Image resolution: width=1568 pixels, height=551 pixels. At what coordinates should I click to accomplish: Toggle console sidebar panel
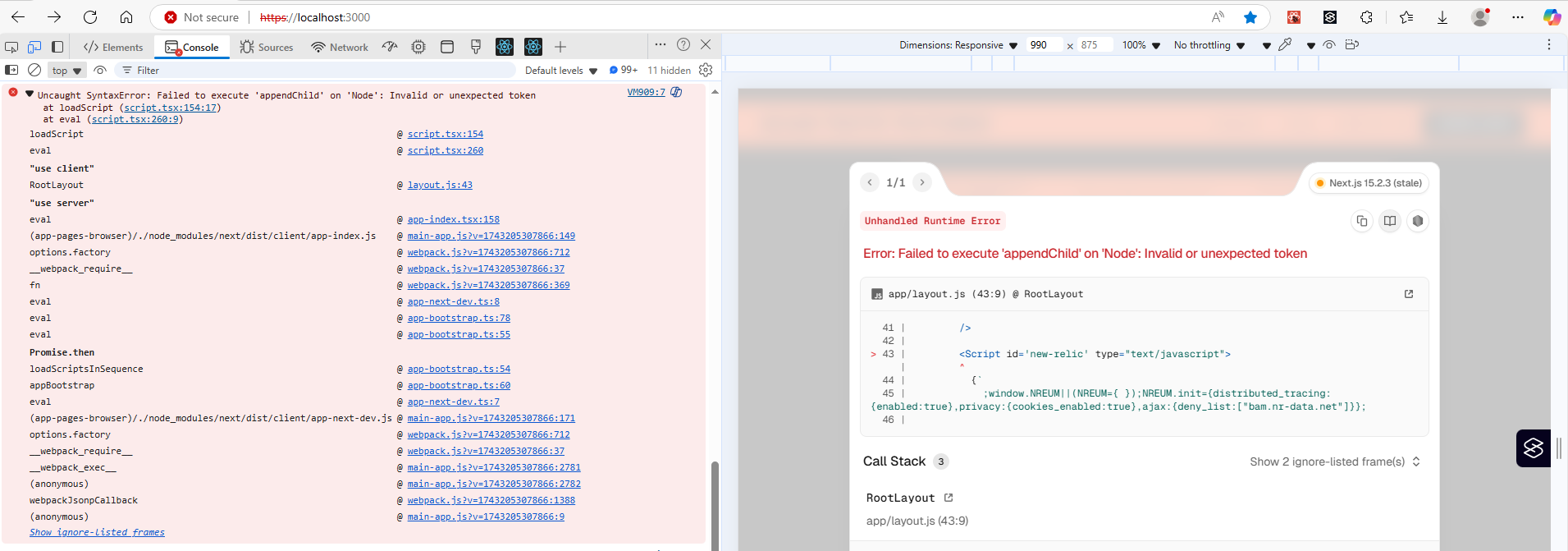[11, 70]
